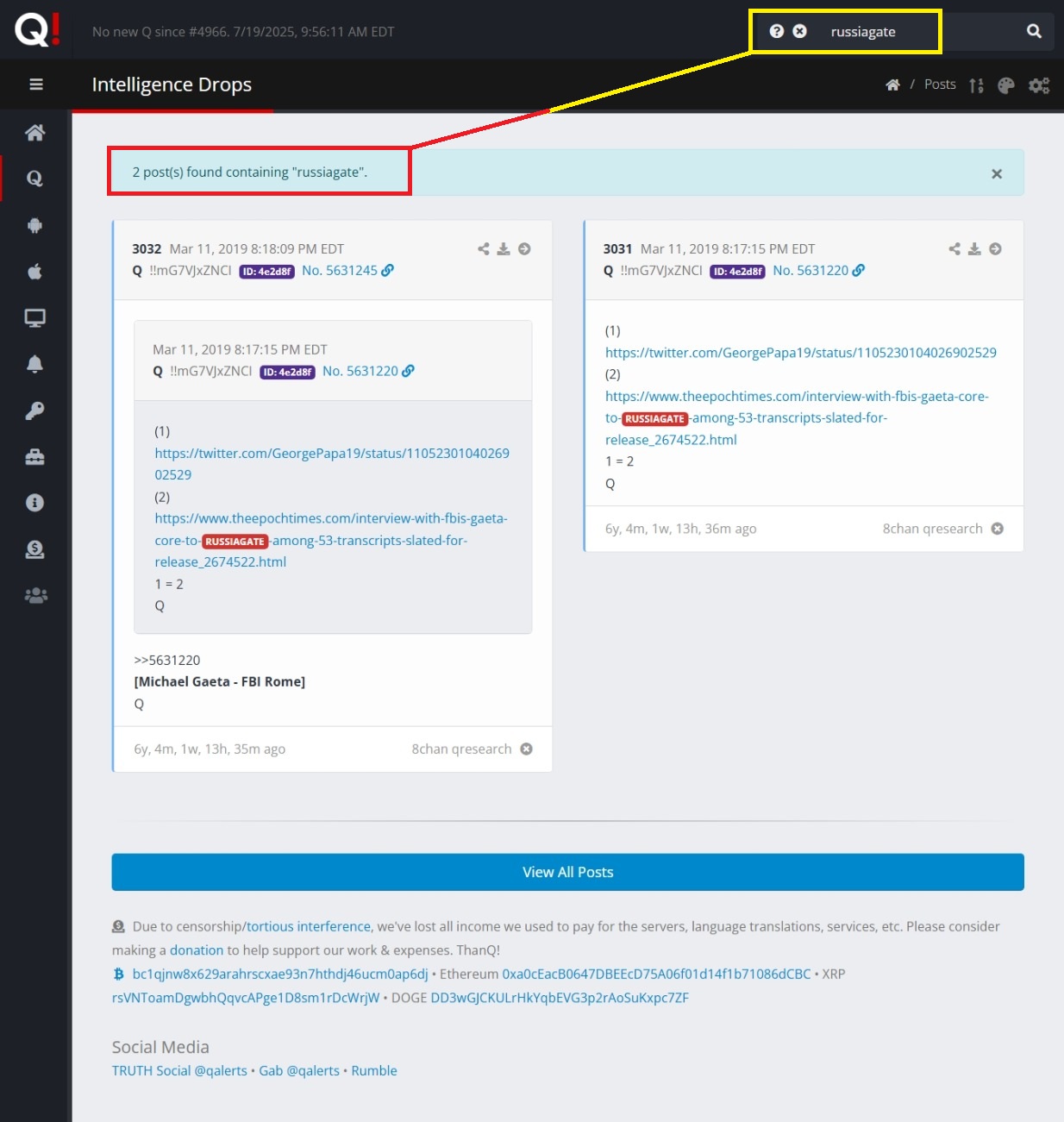The height and width of the screenshot is (1122, 1064).
Task: Click post number 3032
Action: [147, 249]
